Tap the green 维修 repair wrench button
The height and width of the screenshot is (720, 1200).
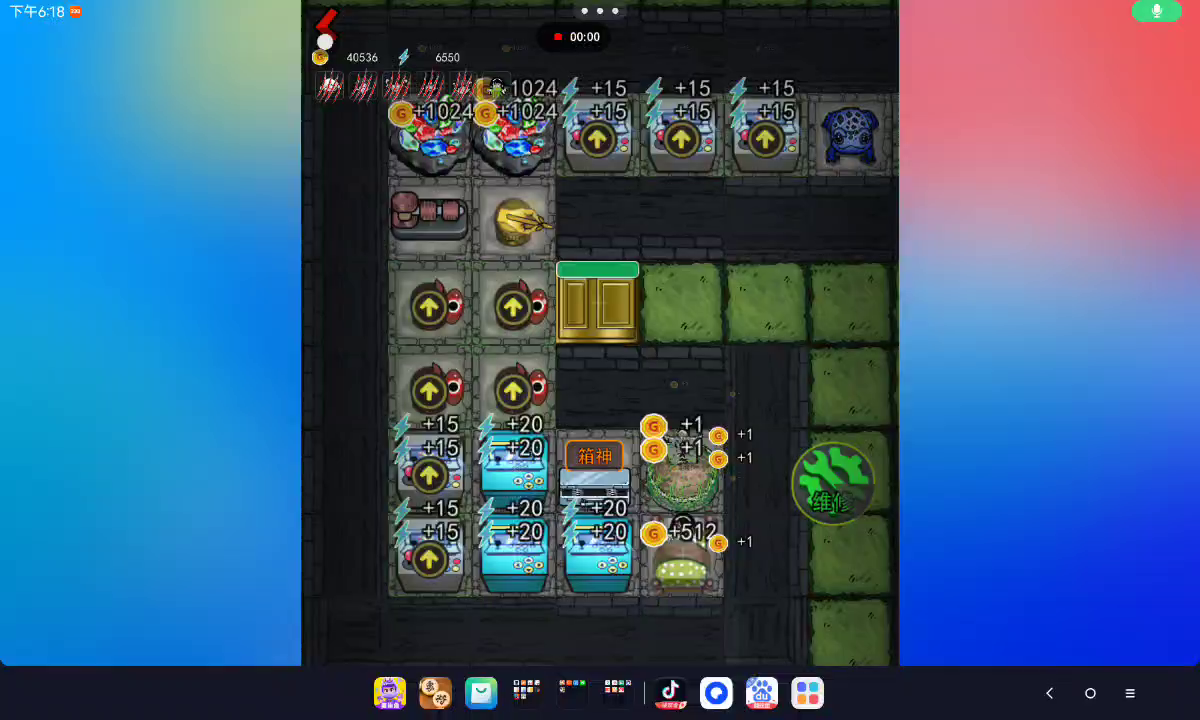pyautogui.click(x=832, y=484)
